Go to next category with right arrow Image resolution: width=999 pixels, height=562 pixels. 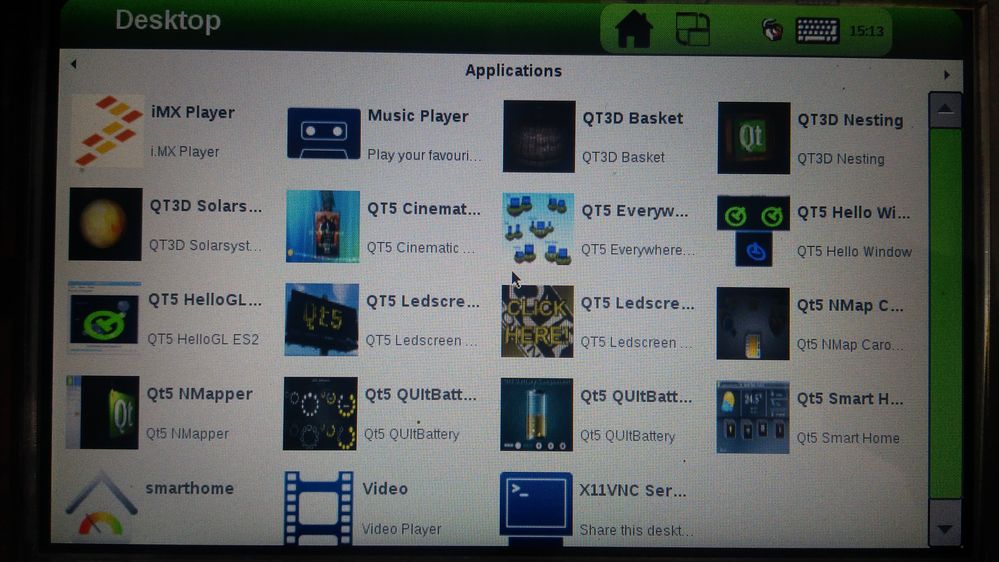point(947,75)
